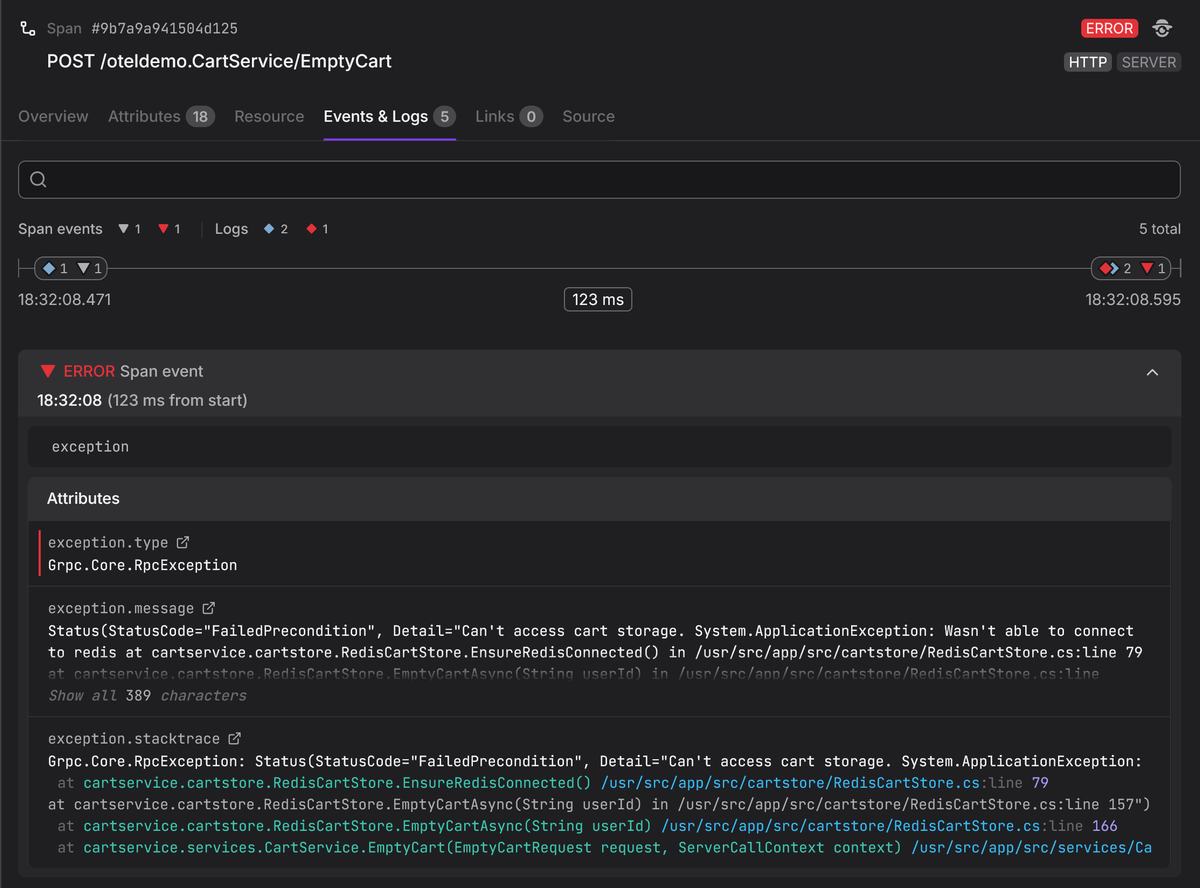Click the magnifier icon in search bar

pos(38,180)
